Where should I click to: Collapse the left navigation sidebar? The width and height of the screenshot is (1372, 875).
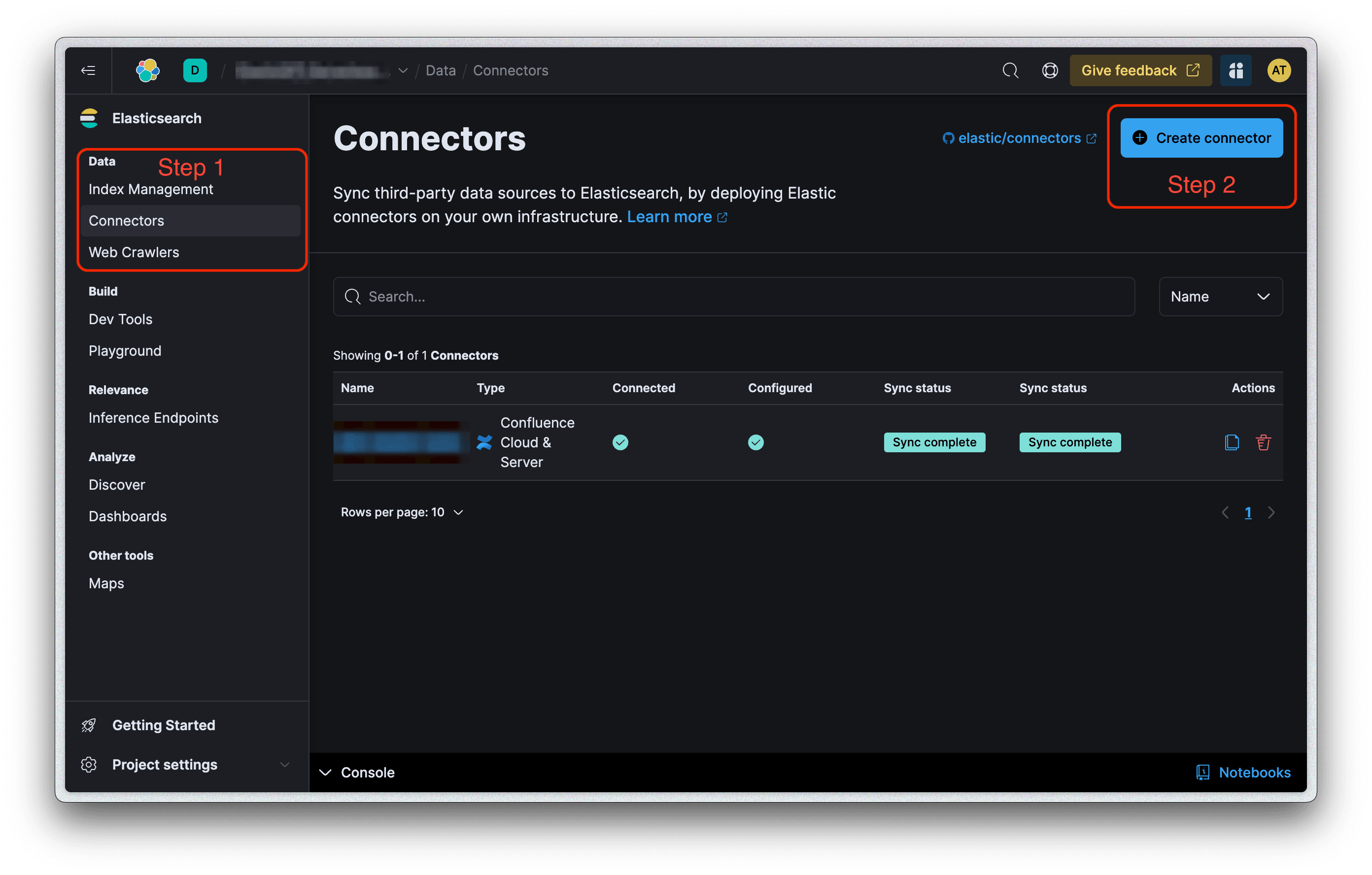89,70
